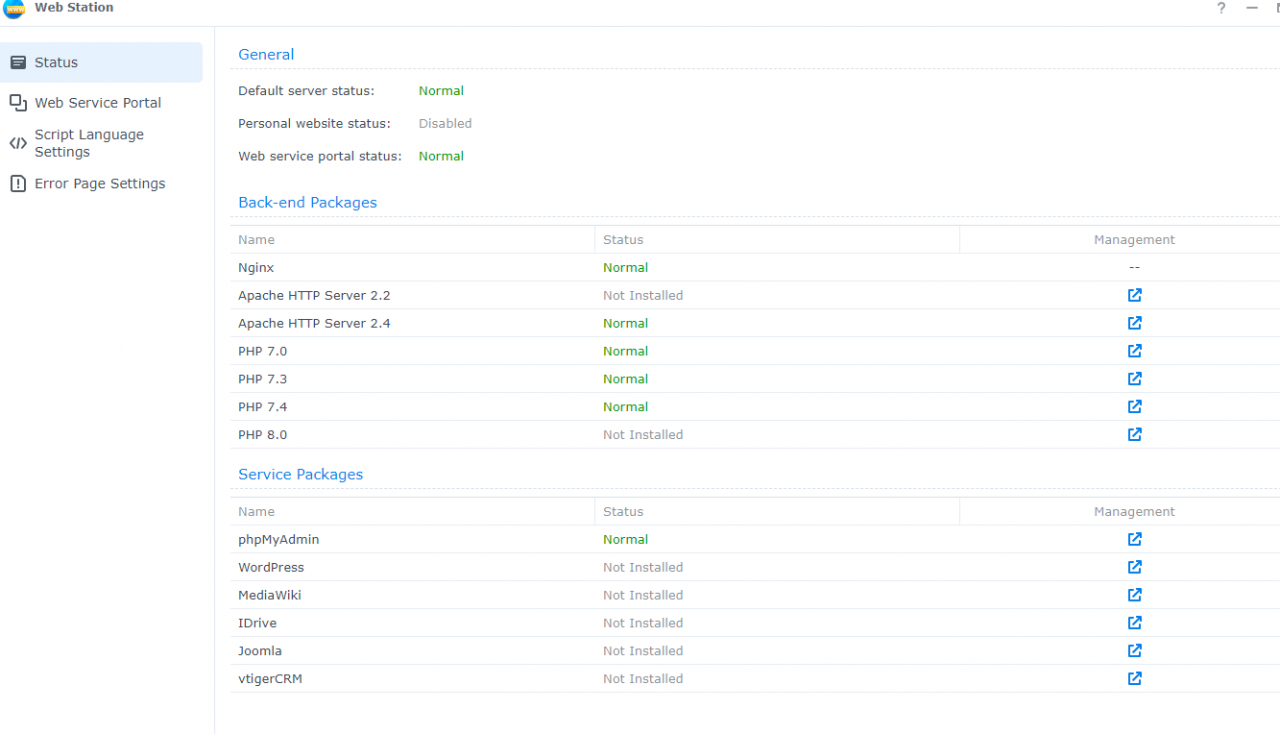
Task: Select the vtigerCRM row name
Action: coord(270,679)
